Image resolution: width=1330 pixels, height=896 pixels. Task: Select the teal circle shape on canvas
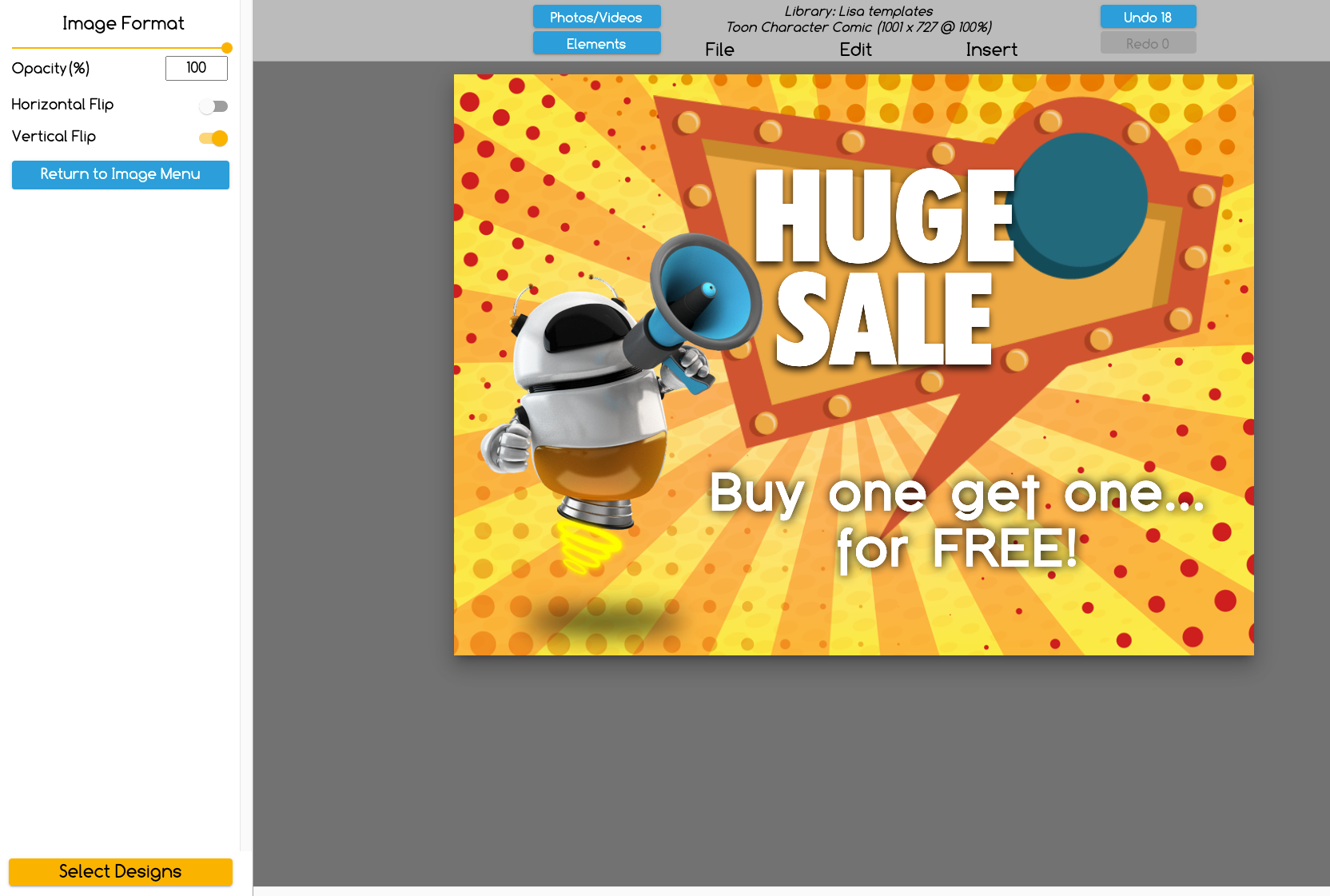pos(1077,205)
